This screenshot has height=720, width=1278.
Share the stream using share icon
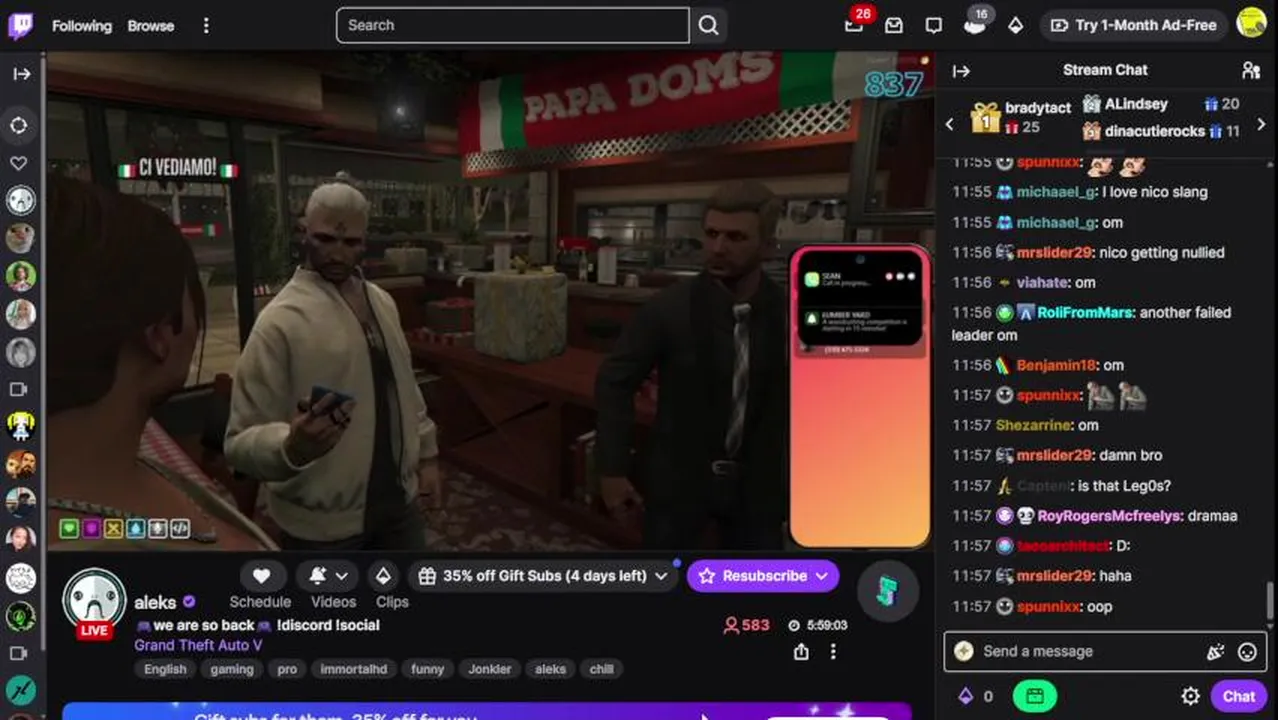[801, 652]
